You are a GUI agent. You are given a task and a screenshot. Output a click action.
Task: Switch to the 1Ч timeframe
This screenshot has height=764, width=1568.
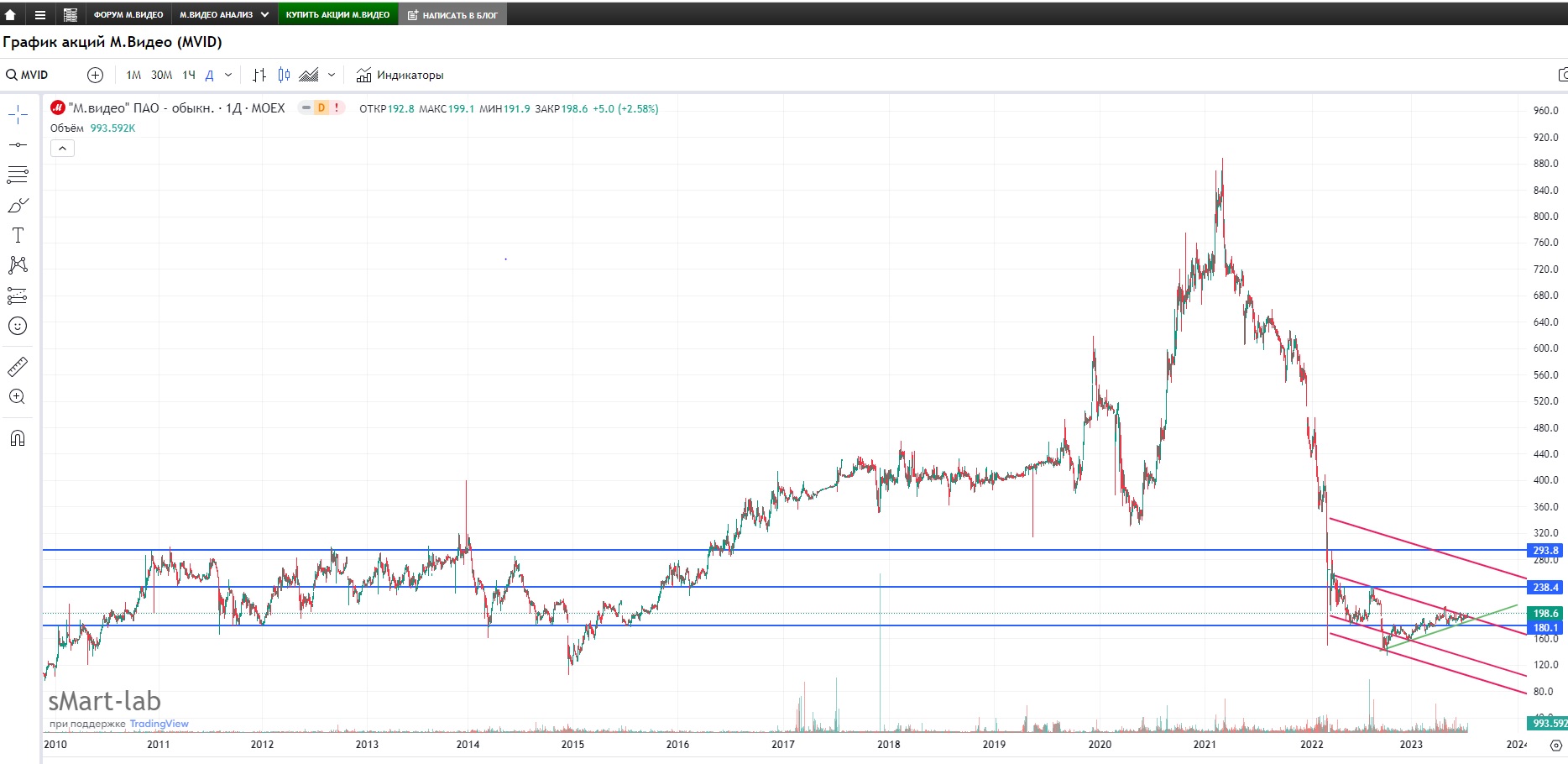[x=189, y=75]
